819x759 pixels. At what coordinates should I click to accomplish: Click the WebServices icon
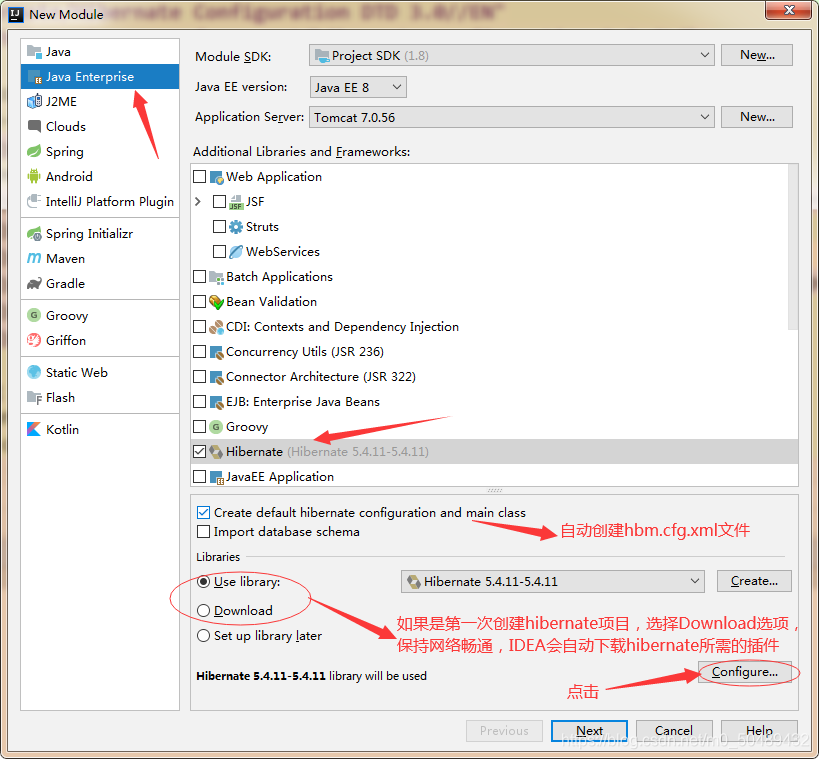[236, 252]
